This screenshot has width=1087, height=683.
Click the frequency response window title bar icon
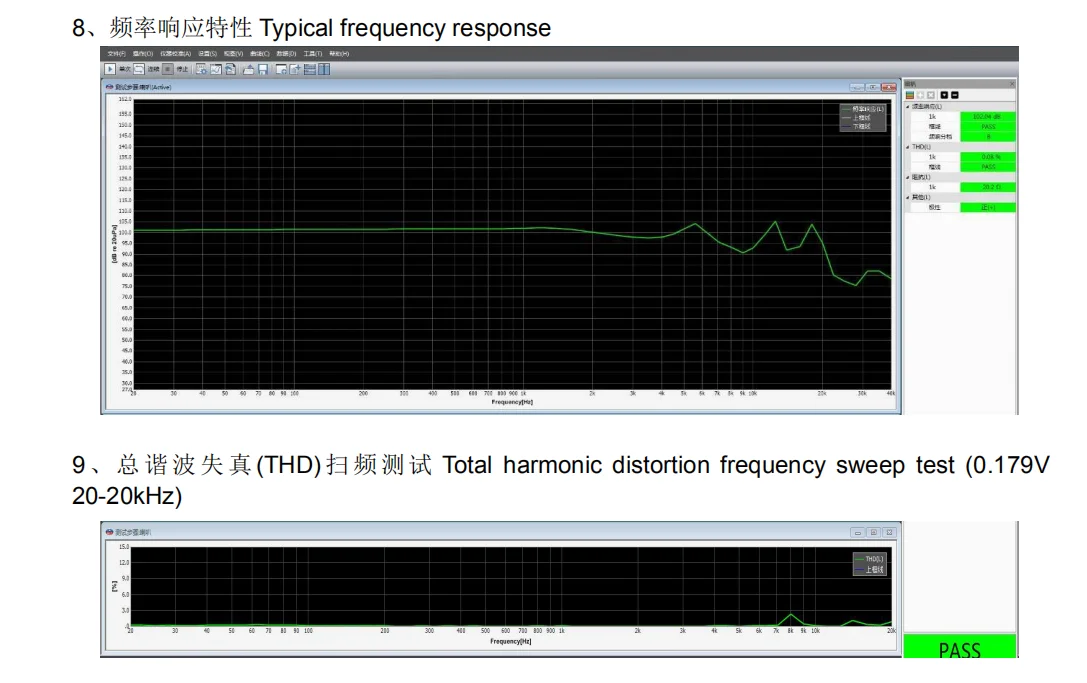[x=110, y=87]
